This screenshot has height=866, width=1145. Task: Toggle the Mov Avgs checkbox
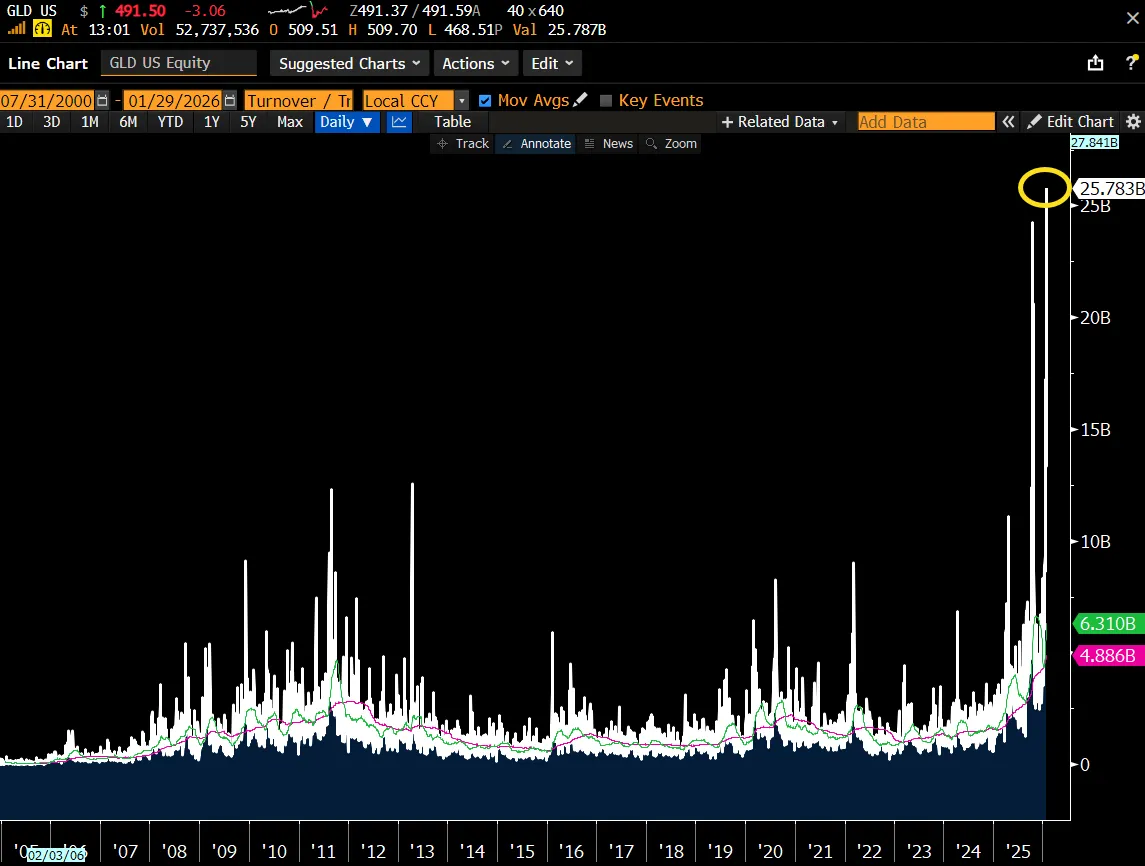pyautogui.click(x=485, y=100)
